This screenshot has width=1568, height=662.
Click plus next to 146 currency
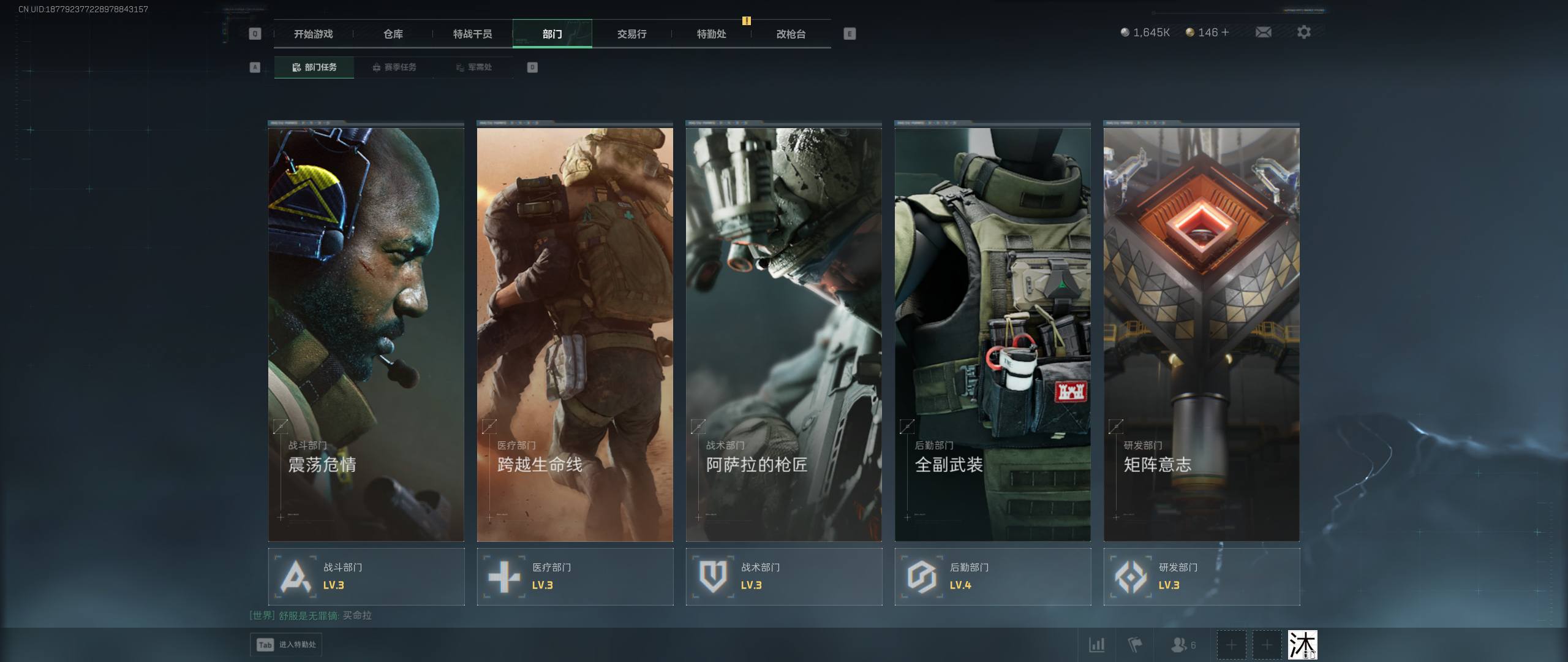click(x=1226, y=32)
